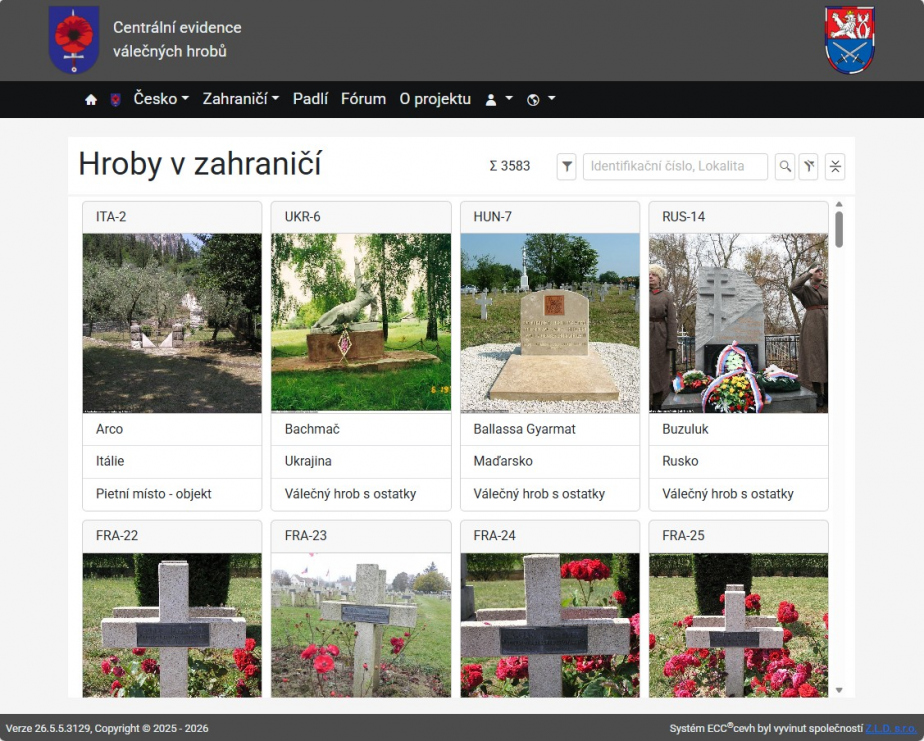Click the red poppy emblem logo
The width and height of the screenshot is (924, 741).
74,39
